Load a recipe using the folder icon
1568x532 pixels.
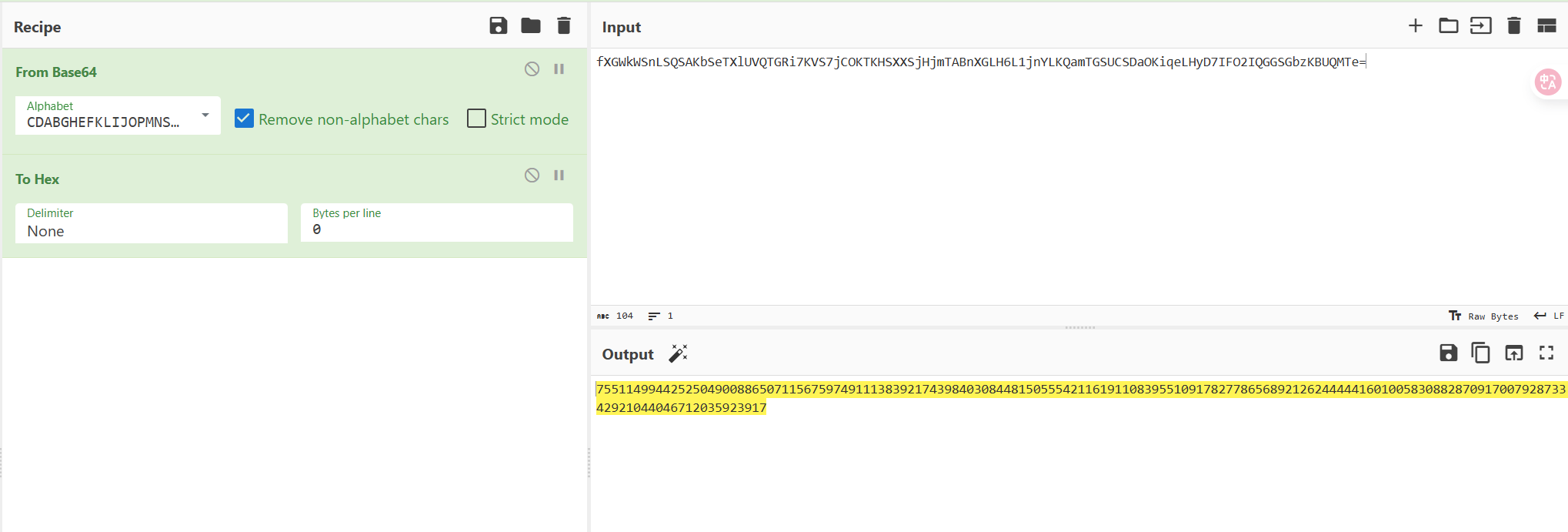(x=531, y=26)
